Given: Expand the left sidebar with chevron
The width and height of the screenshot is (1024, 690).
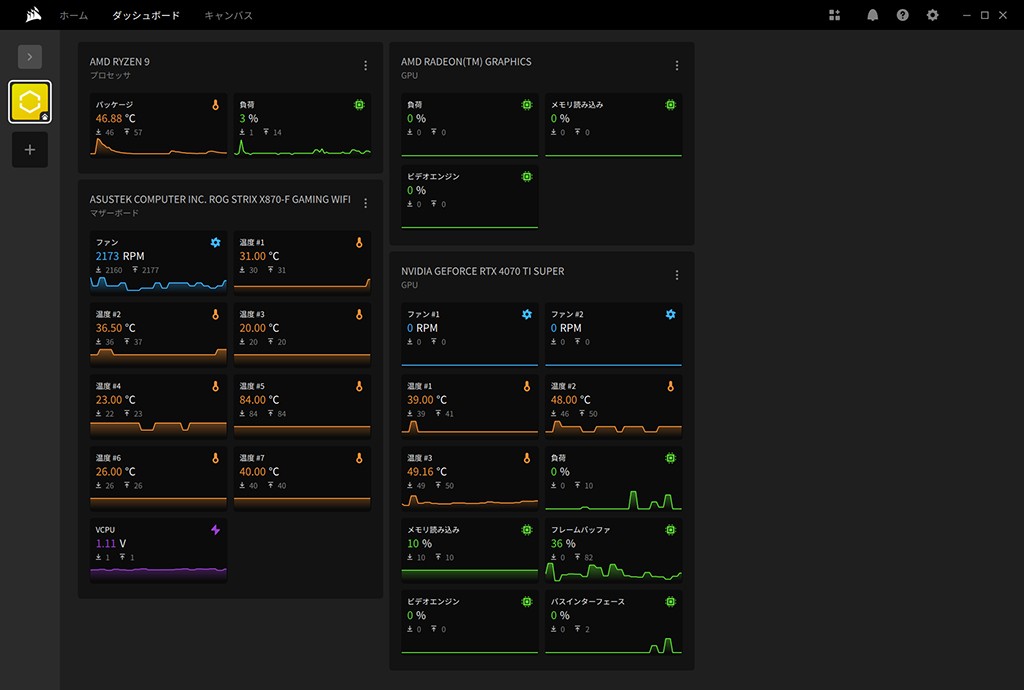Looking at the screenshot, I should pyautogui.click(x=30, y=57).
